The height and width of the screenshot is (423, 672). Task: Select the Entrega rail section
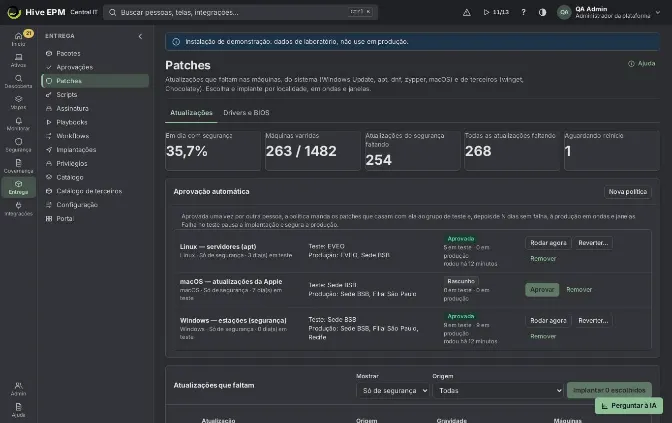pyautogui.click(x=18, y=187)
